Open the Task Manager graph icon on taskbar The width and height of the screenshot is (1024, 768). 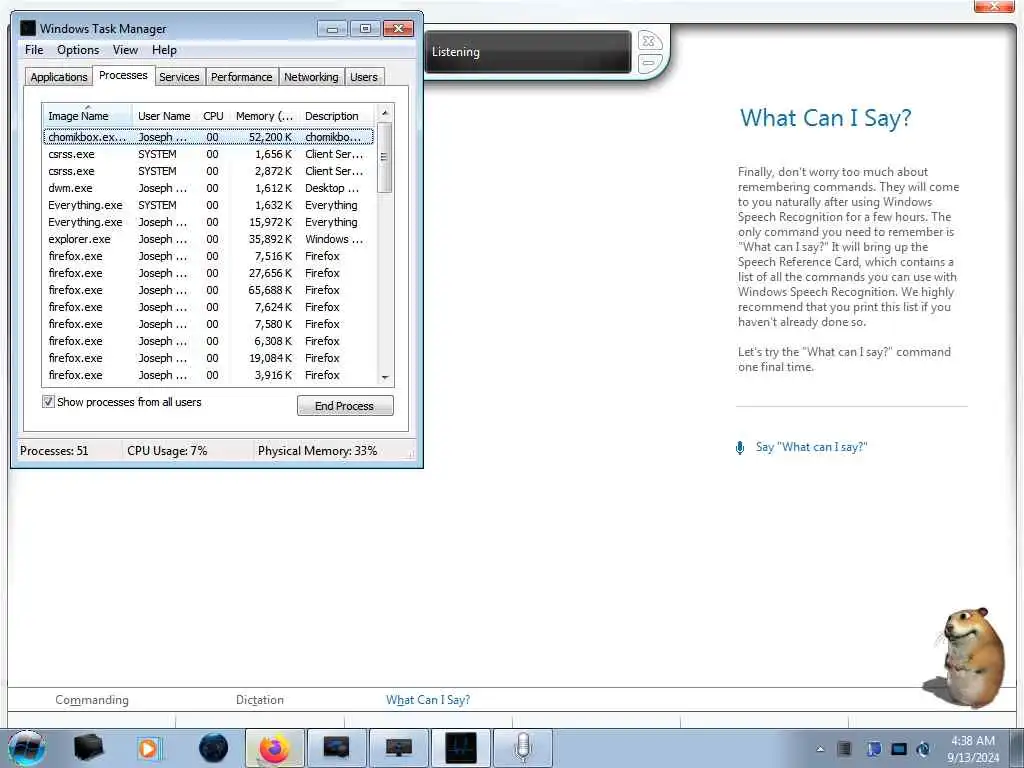[460, 748]
